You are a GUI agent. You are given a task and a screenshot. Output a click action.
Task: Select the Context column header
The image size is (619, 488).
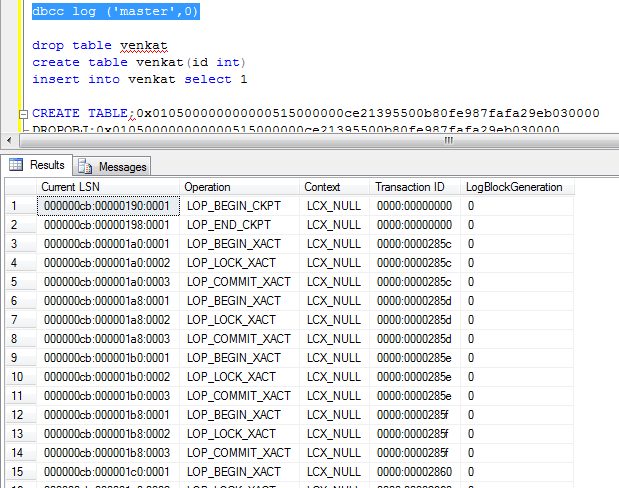[334, 187]
